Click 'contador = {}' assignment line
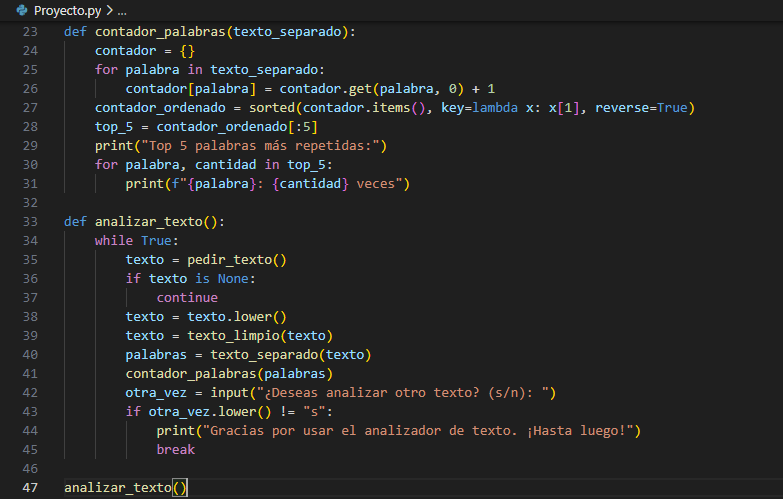The image size is (783, 499). tap(145, 50)
